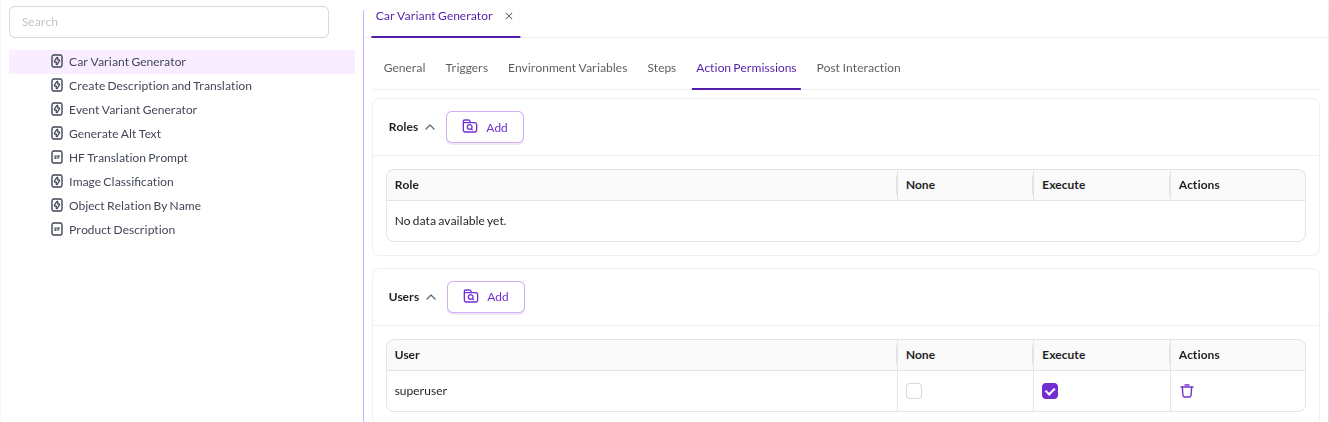Collapse the Users section

tap(431, 297)
